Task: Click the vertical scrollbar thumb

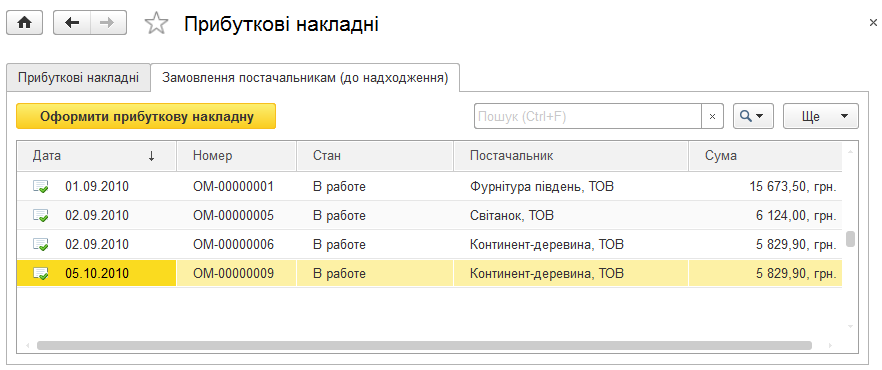Action: (850, 238)
